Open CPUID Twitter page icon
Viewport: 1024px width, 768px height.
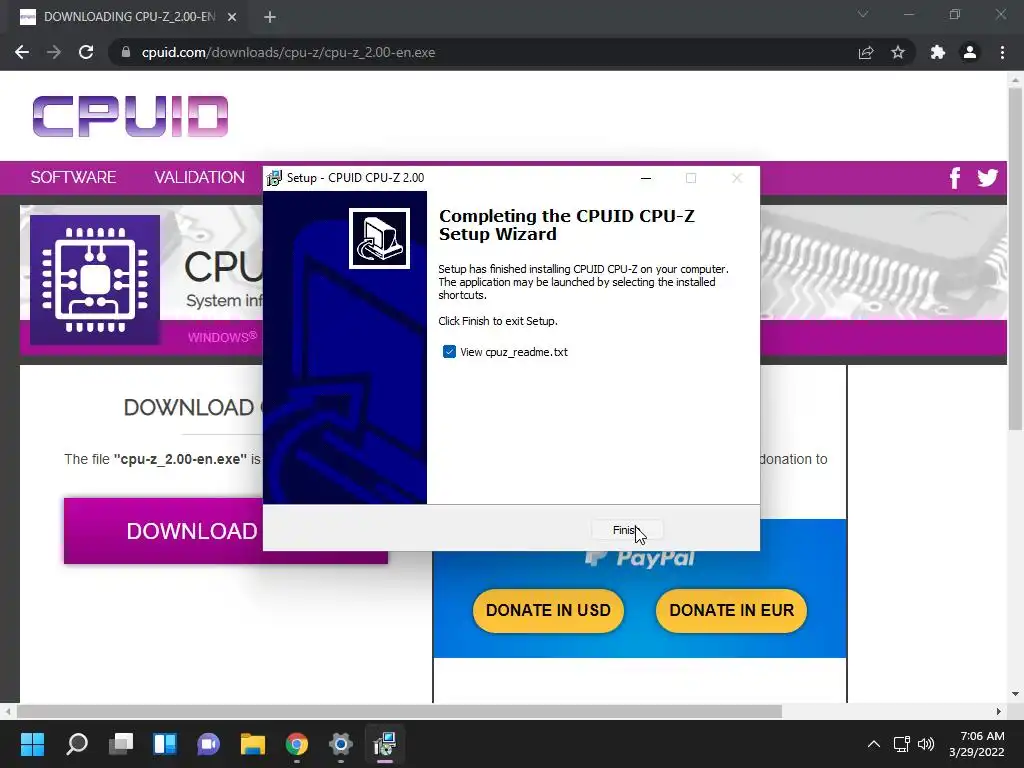click(x=987, y=178)
